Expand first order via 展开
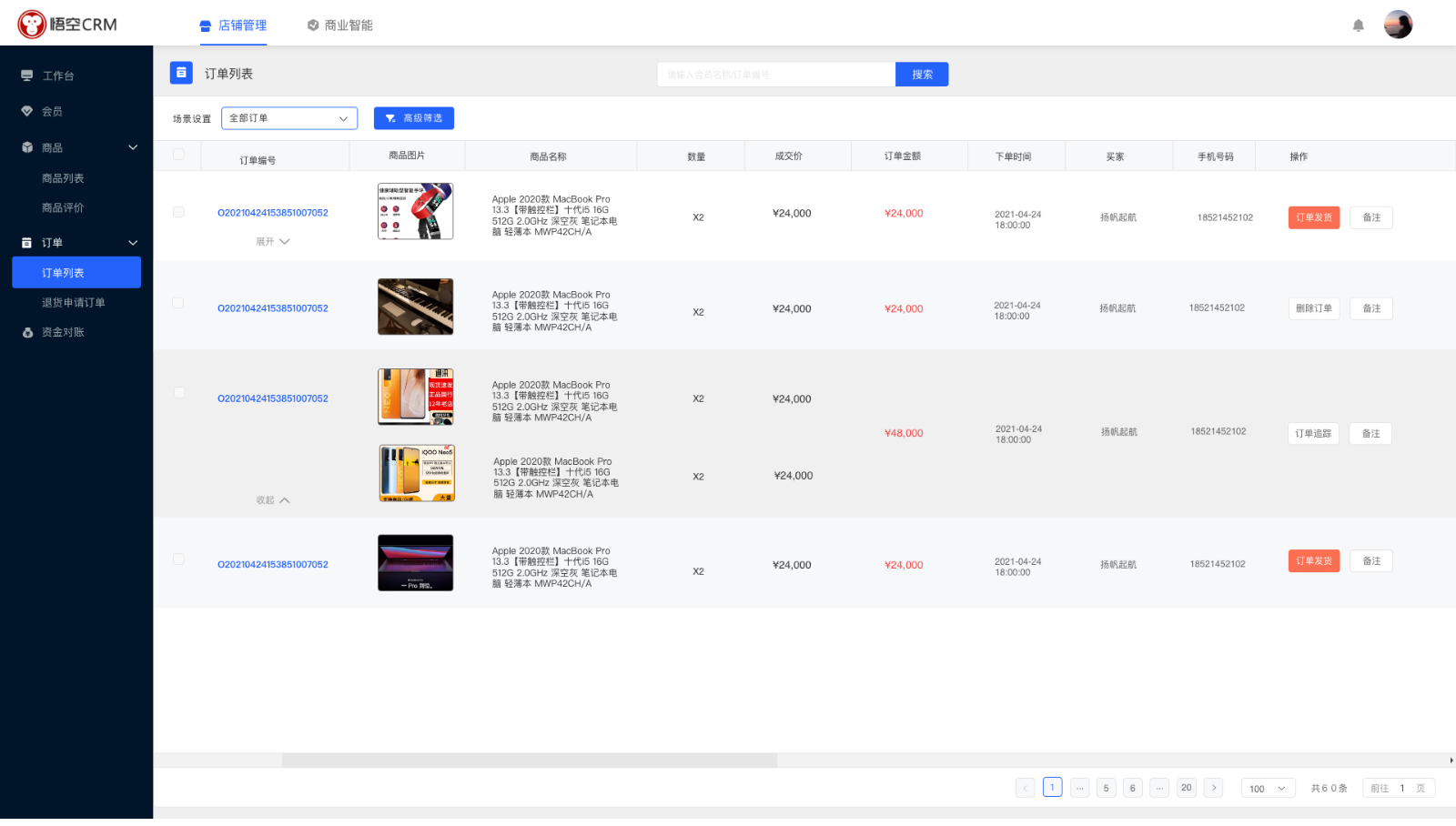The height and width of the screenshot is (826, 1456). [272, 242]
